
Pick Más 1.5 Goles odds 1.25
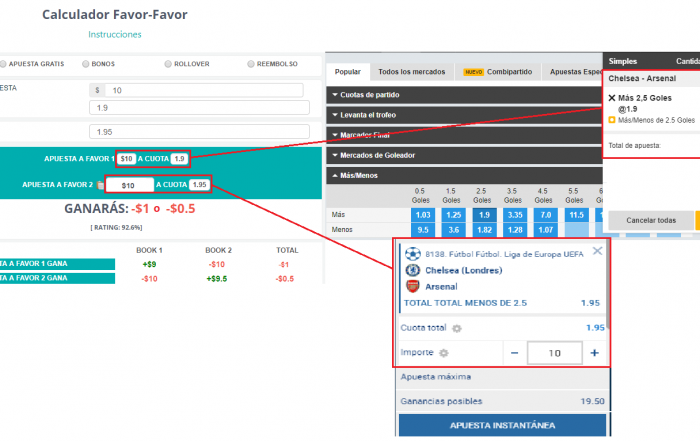(x=454, y=215)
